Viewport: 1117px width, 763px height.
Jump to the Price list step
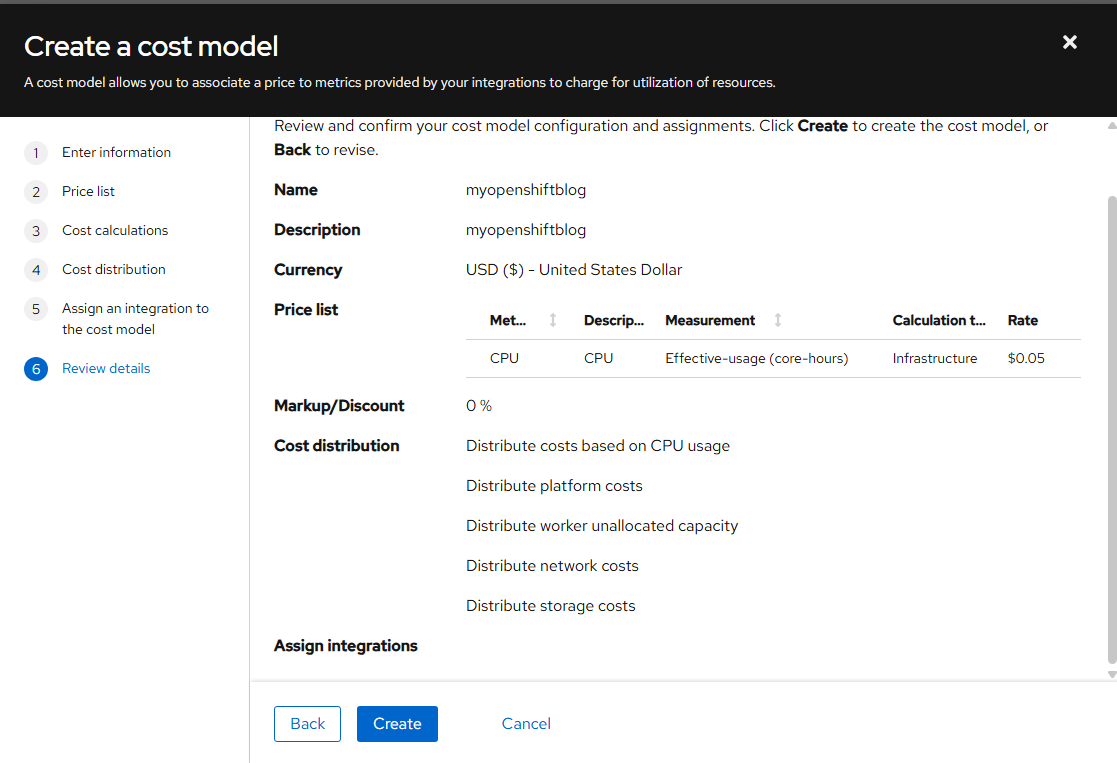pos(88,191)
